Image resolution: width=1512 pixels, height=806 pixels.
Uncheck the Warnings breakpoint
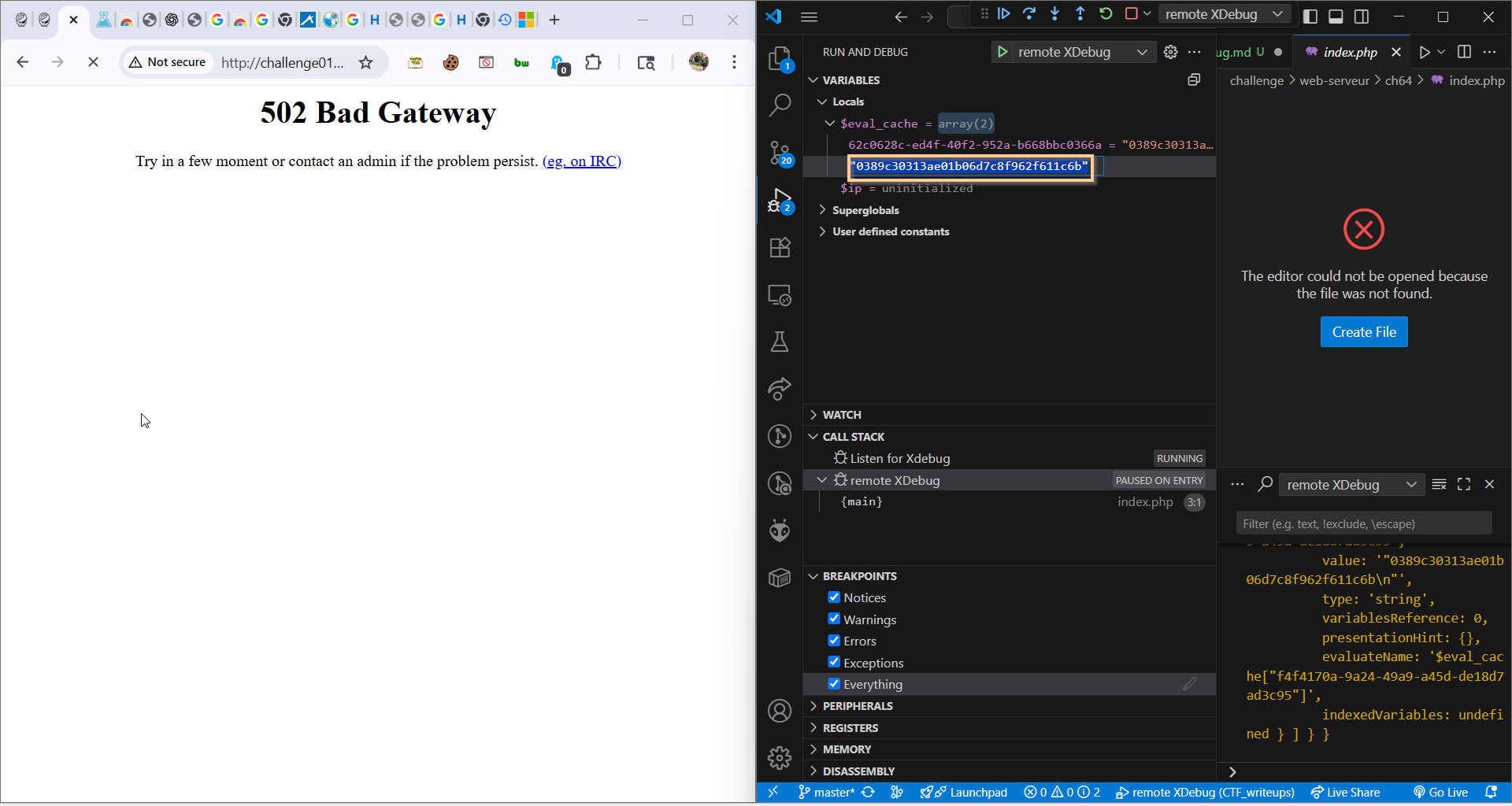835,619
